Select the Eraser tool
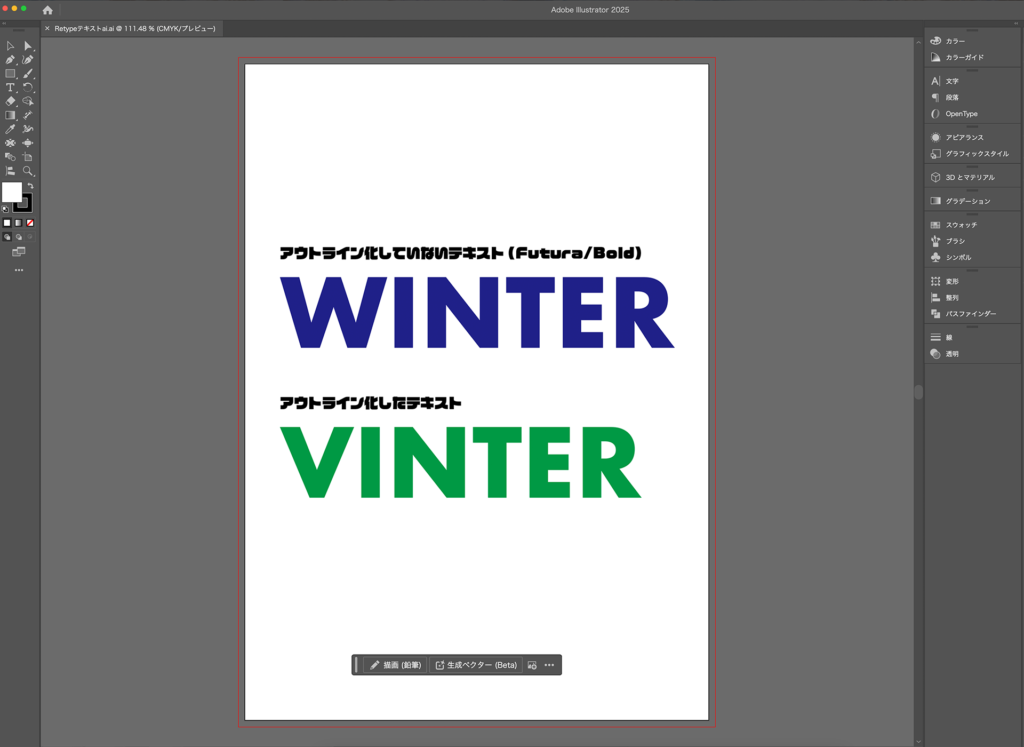This screenshot has width=1024, height=747. (10, 101)
